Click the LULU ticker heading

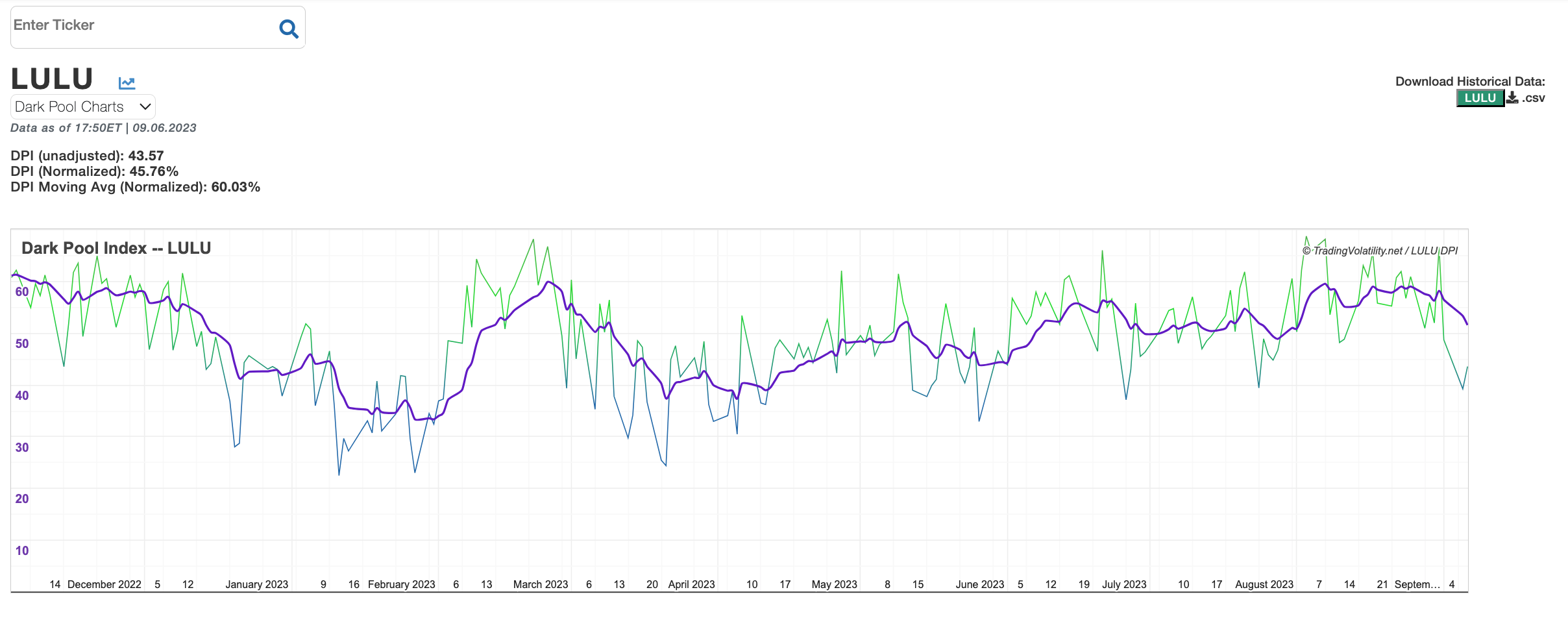click(x=52, y=79)
